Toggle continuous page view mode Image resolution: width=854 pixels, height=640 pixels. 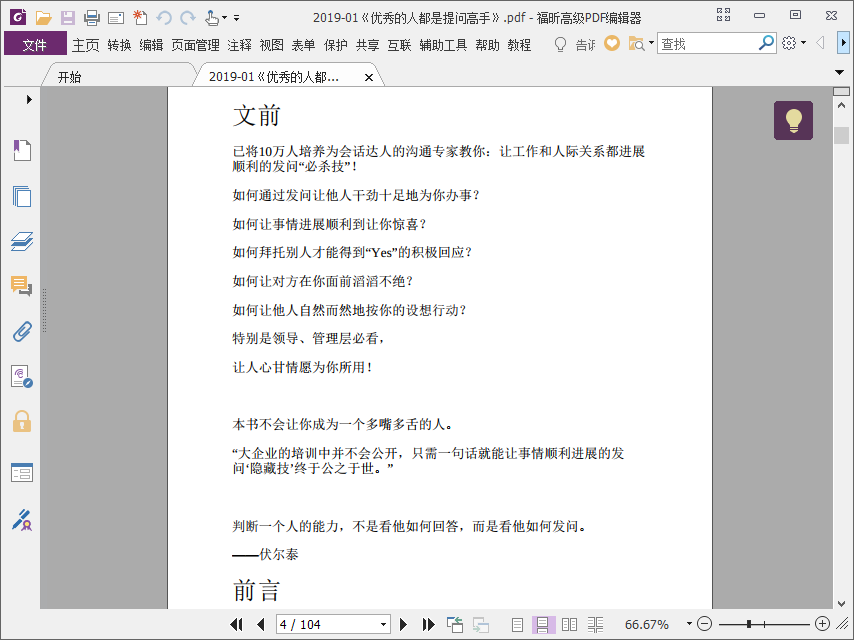tap(543, 625)
